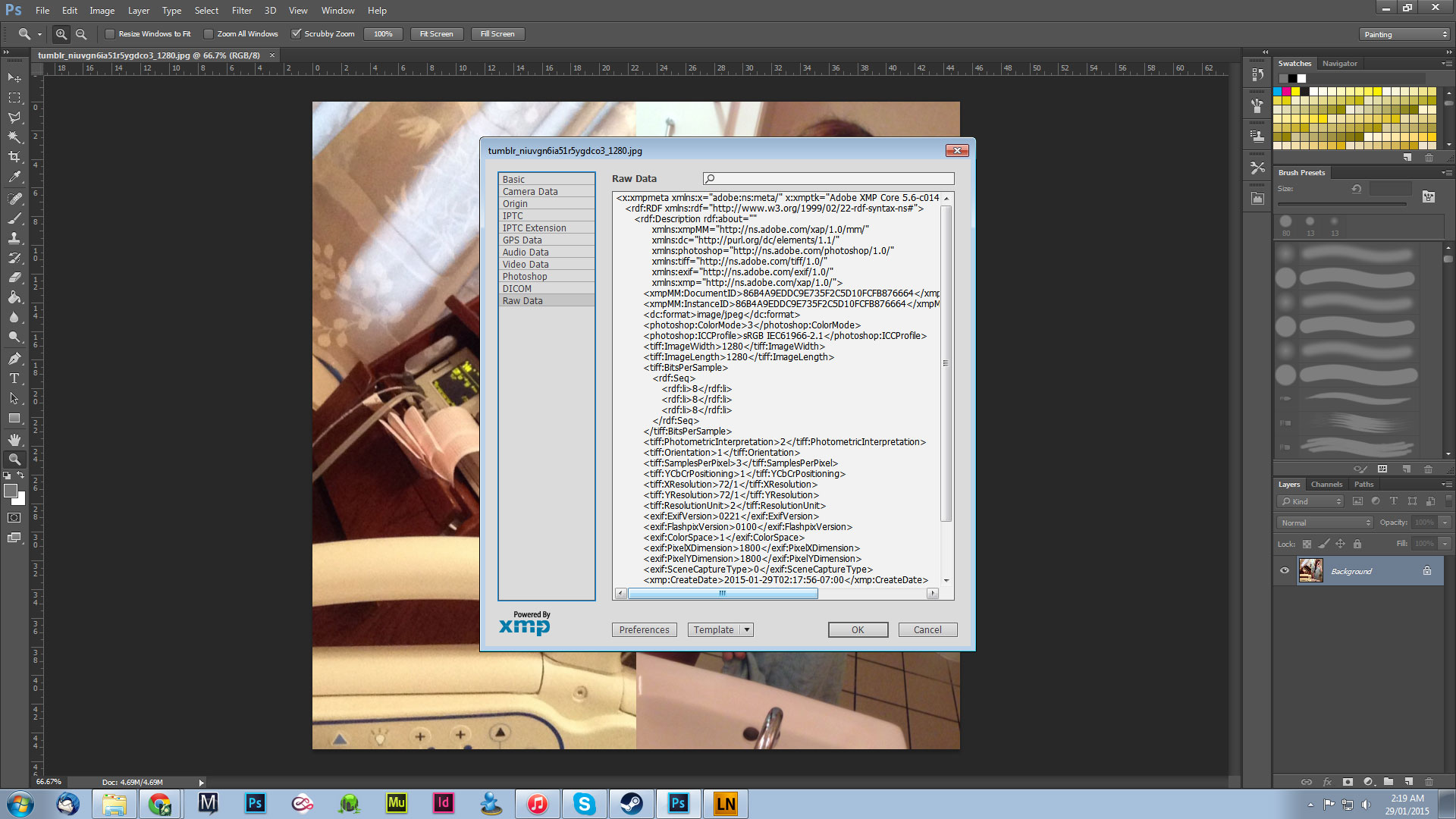1456x819 pixels.
Task: Open the Zoom tool preset picker arrow
Action: tap(39, 34)
